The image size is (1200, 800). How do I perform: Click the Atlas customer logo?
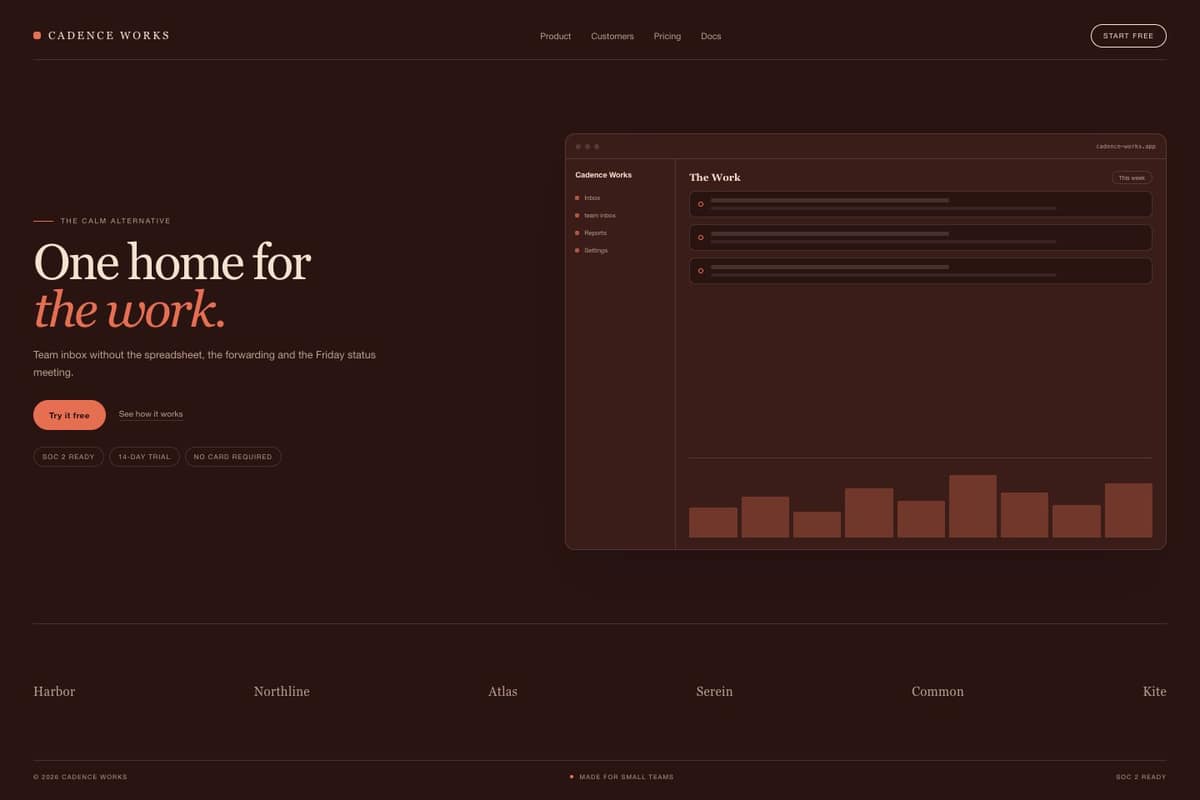point(503,691)
